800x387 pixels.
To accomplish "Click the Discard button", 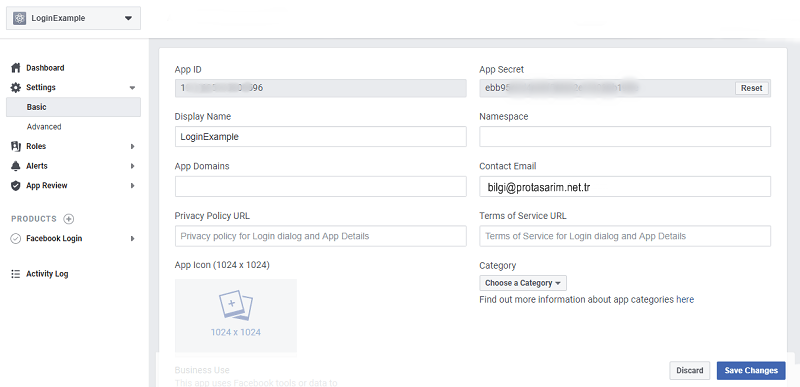I will (x=690, y=371).
